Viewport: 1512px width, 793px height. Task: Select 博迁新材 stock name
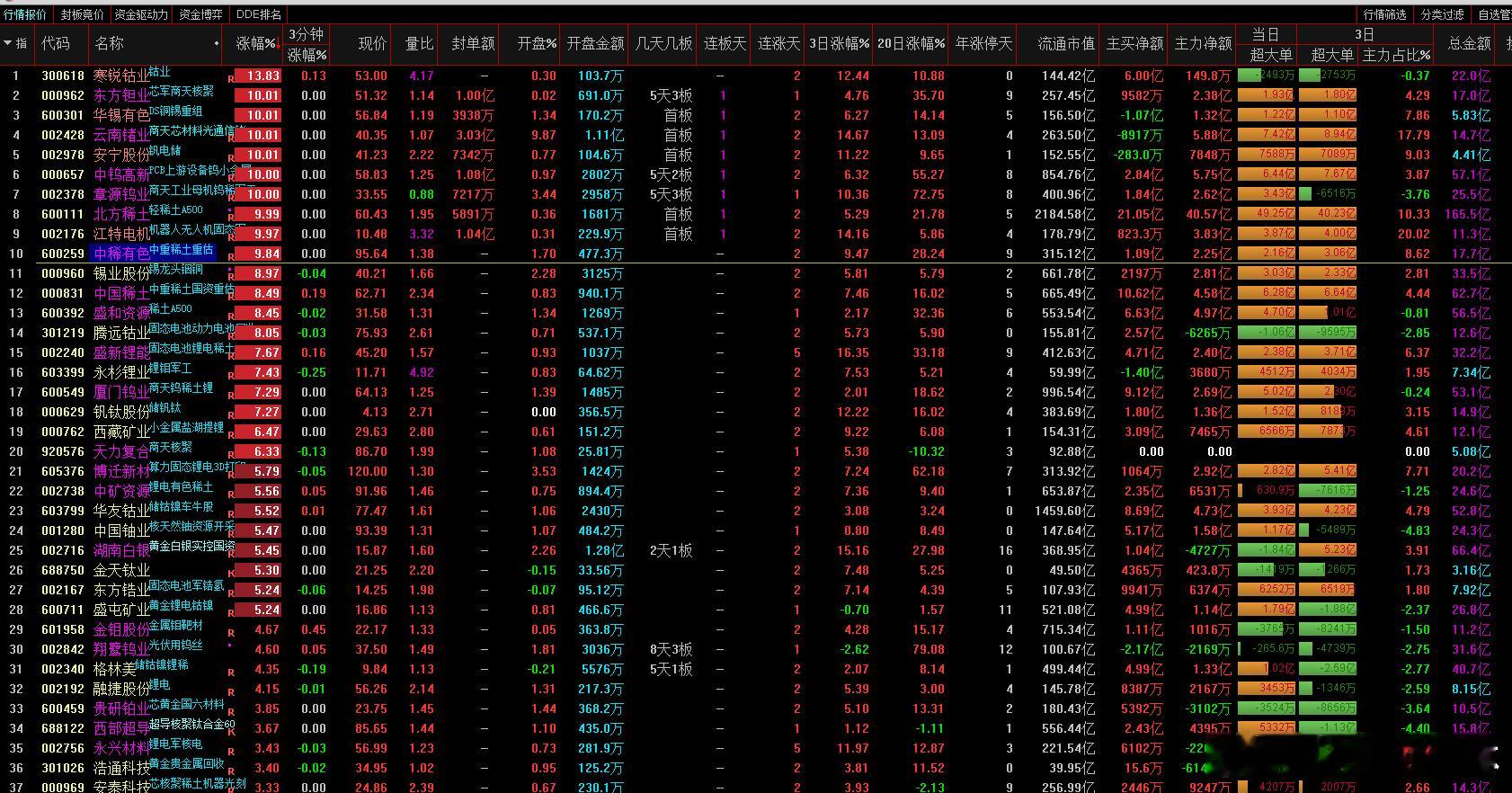click(120, 472)
